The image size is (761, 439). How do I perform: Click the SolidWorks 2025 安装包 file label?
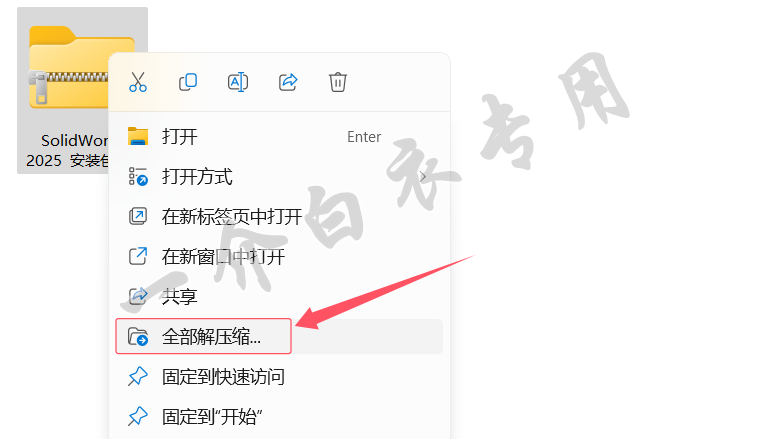(x=67, y=150)
